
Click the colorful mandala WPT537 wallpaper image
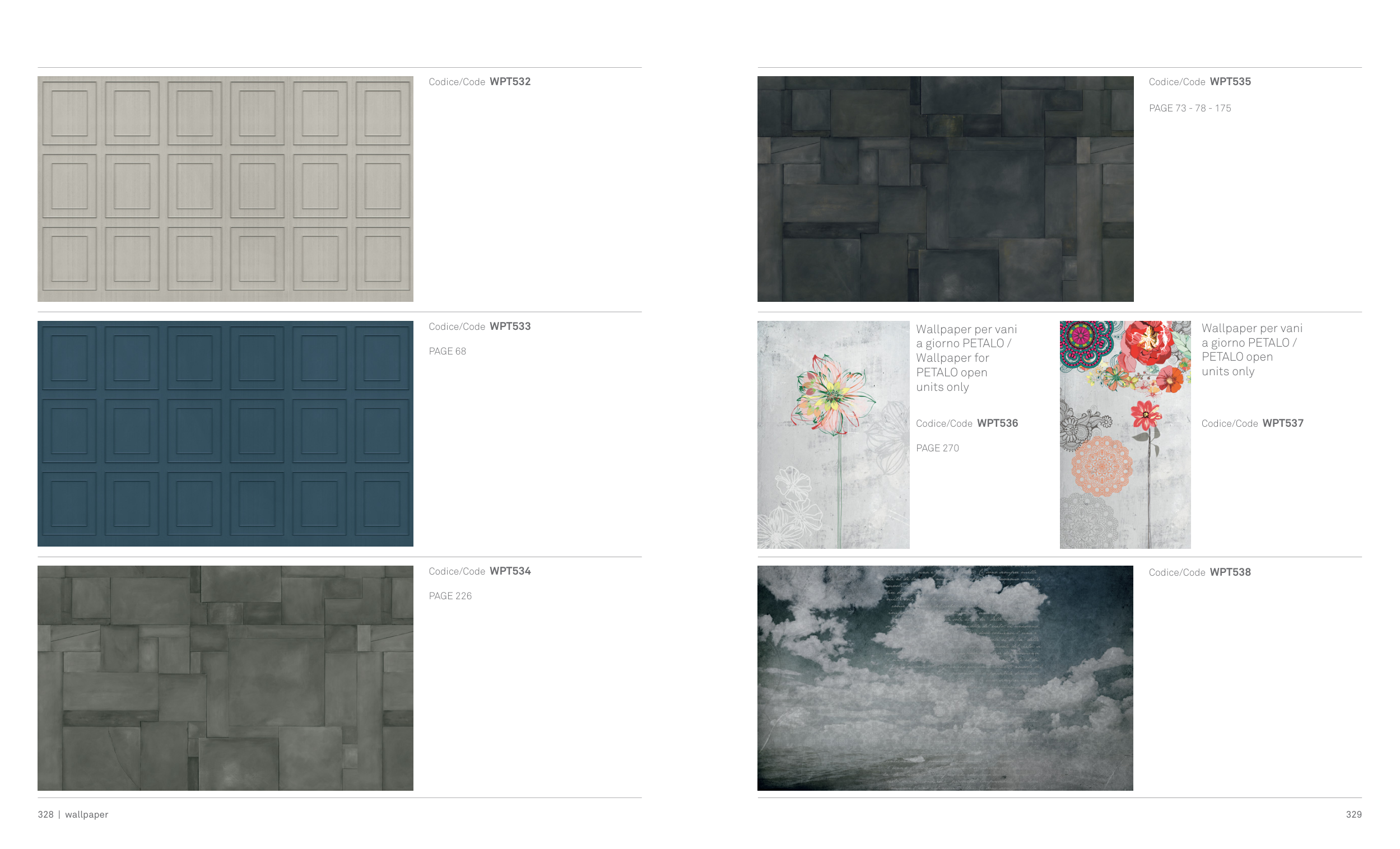pyautogui.click(x=1124, y=435)
